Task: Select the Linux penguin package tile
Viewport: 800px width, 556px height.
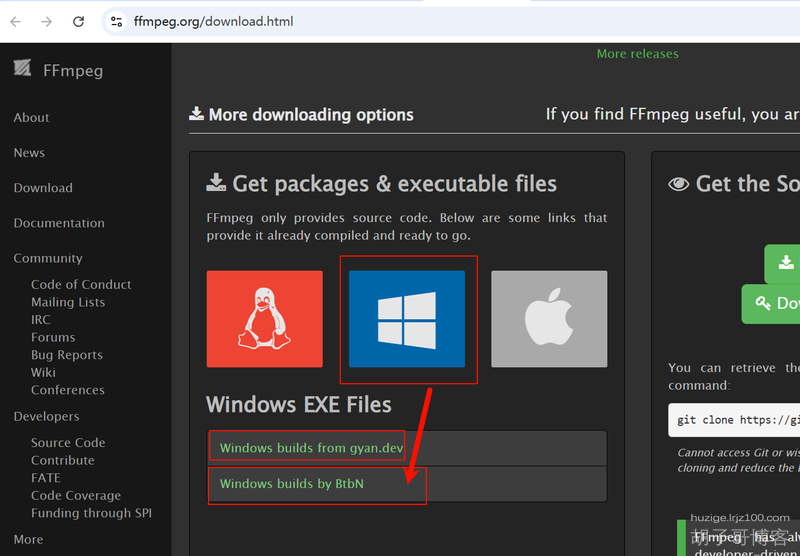Action: (x=264, y=319)
